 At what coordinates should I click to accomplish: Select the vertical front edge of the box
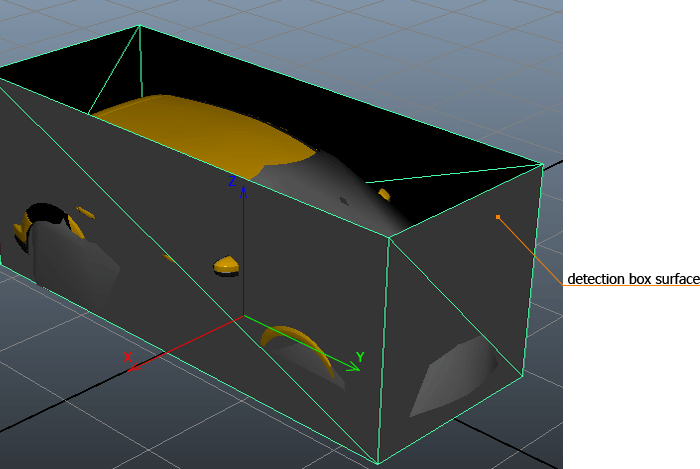coord(384,350)
